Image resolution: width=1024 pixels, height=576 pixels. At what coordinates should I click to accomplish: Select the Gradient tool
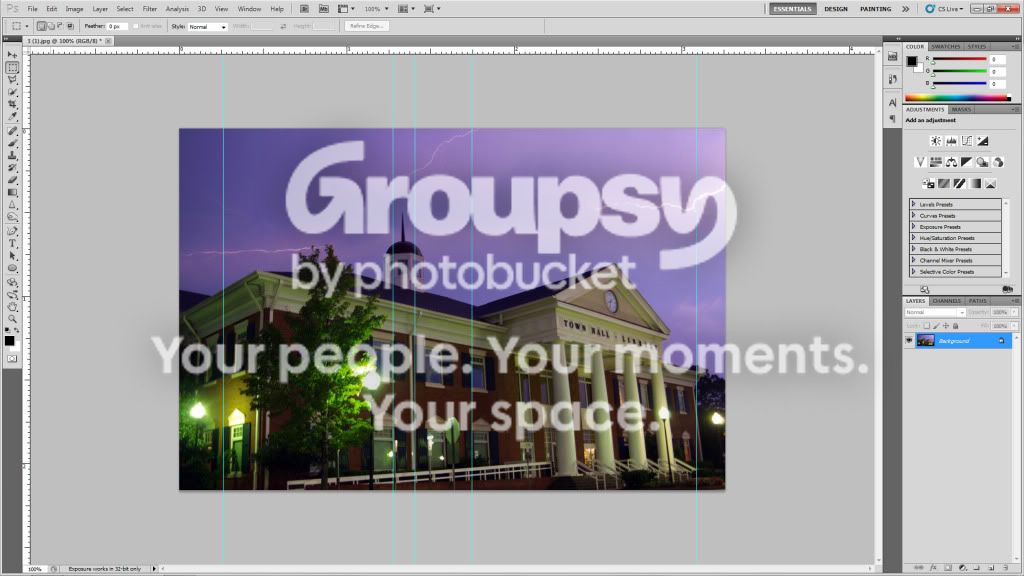pos(12,193)
